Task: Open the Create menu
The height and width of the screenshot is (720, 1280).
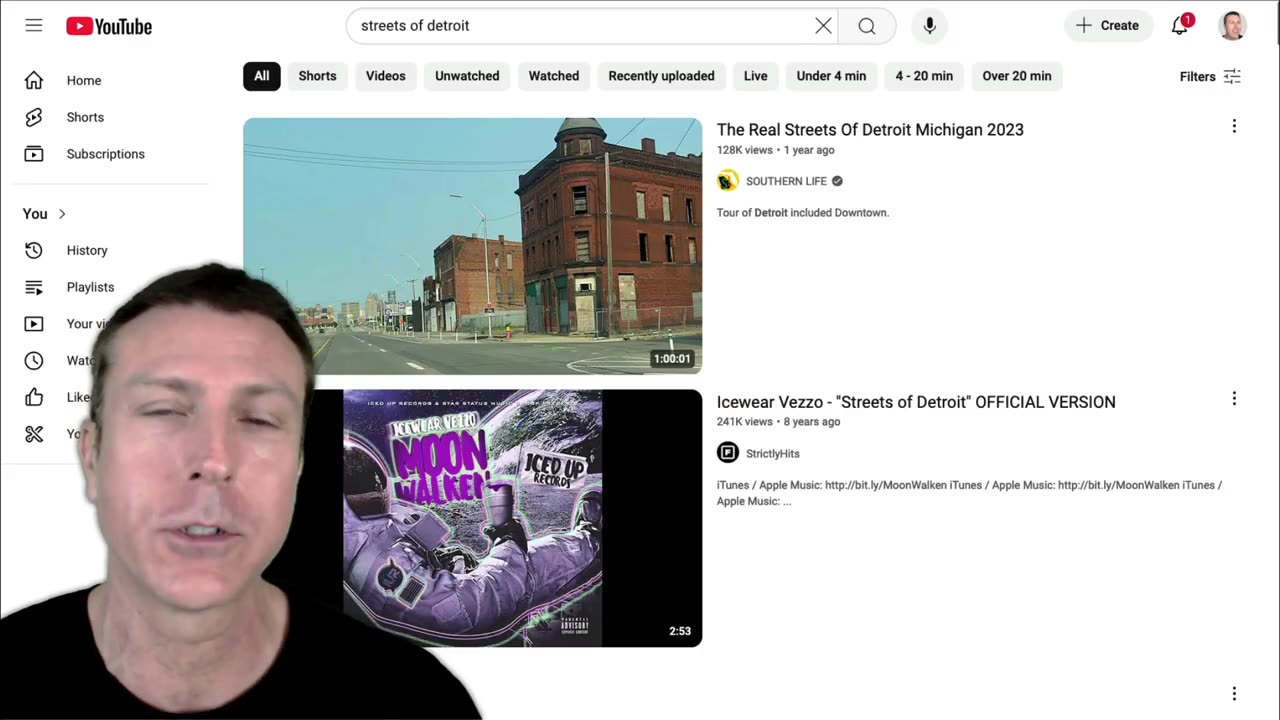Action: (1107, 26)
